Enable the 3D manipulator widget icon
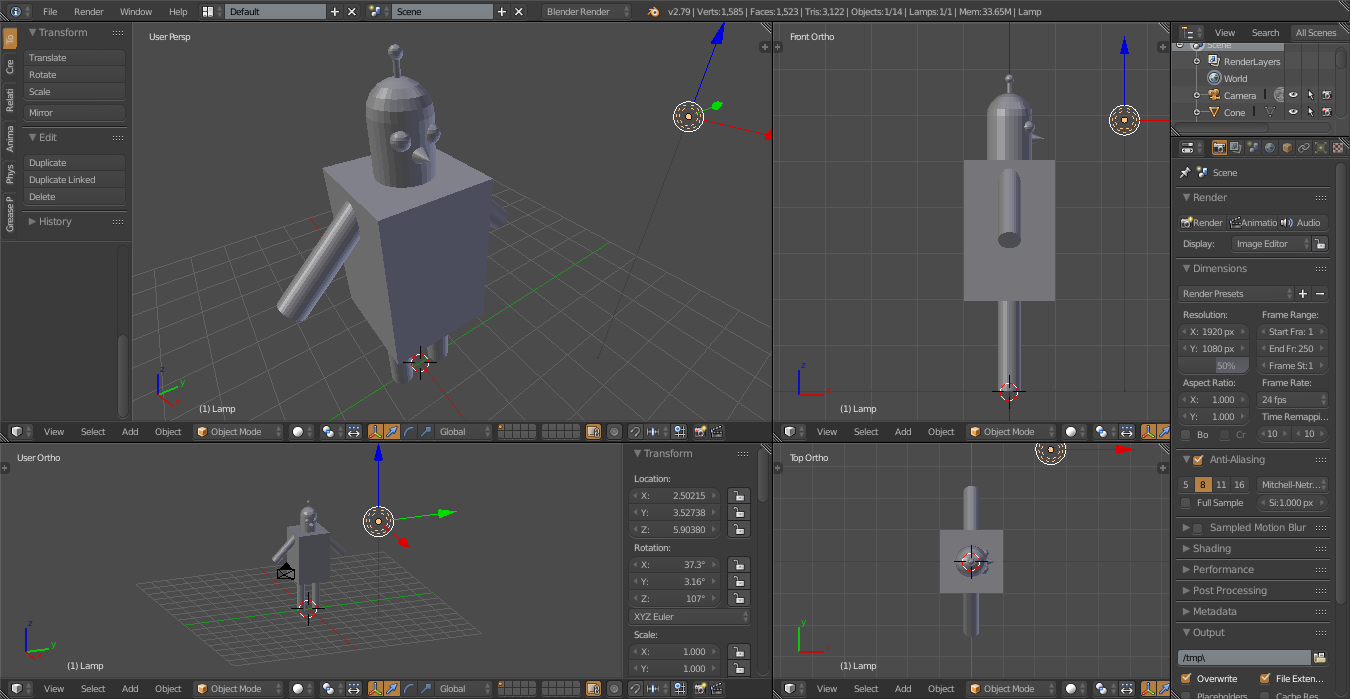 [x=375, y=431]
